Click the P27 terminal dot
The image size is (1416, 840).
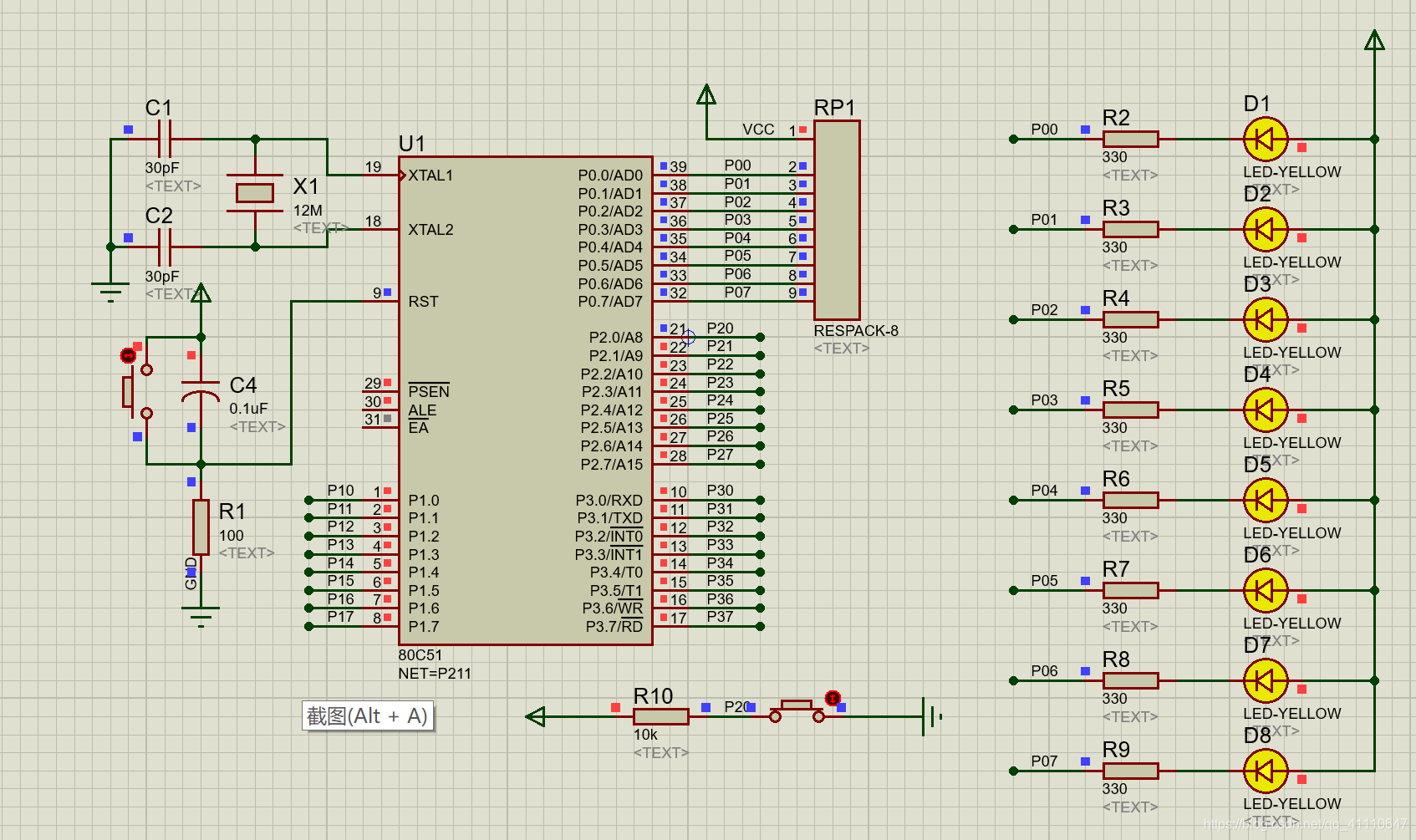click(x=760, y=464)
